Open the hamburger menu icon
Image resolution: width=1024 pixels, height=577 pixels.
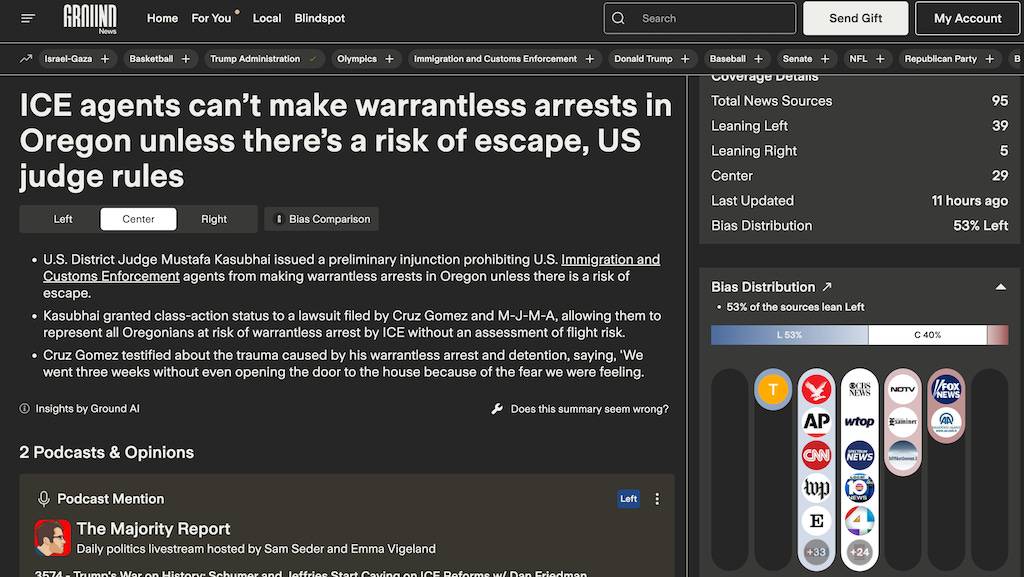[x=27, y=18]
